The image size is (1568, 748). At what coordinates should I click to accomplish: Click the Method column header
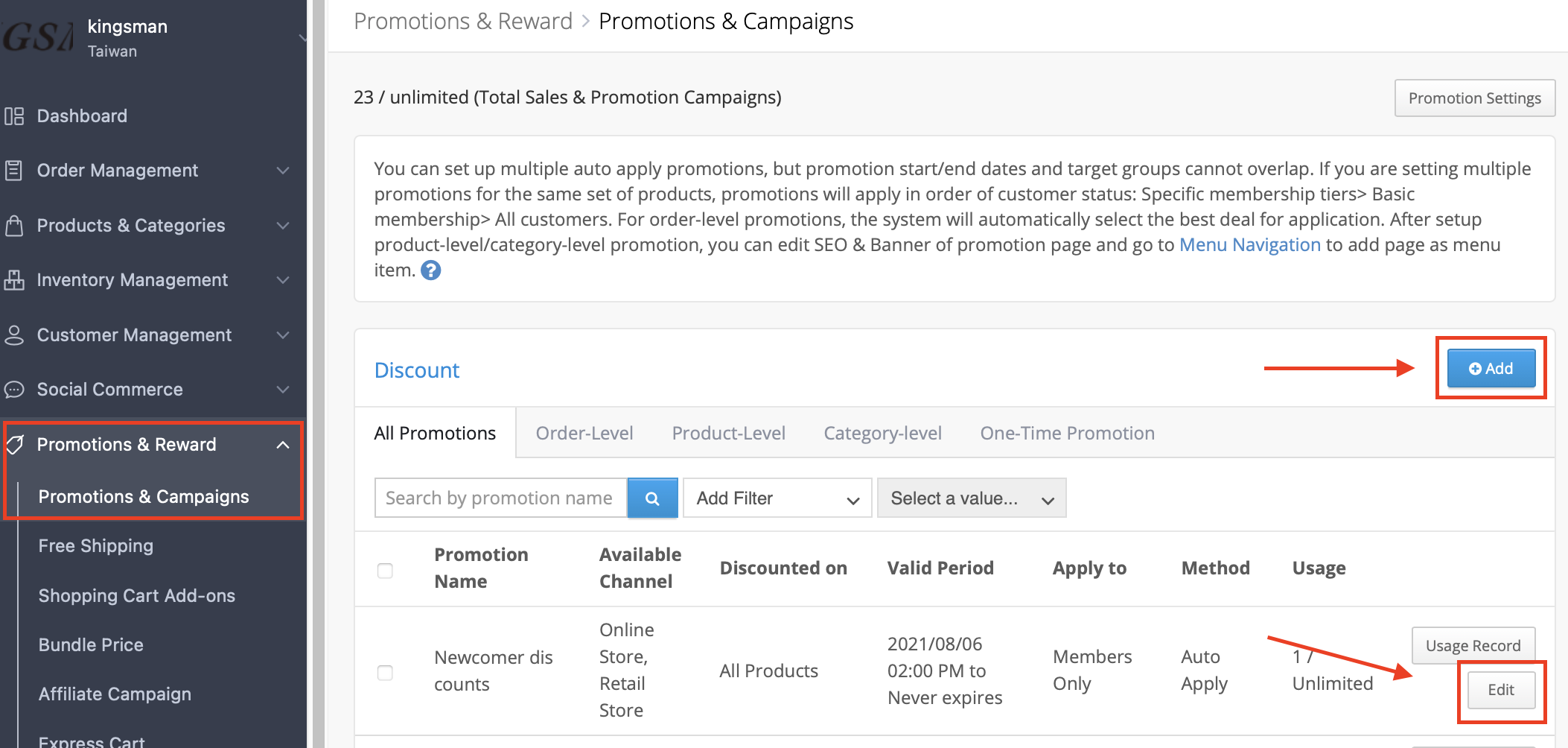(1215, 568)
